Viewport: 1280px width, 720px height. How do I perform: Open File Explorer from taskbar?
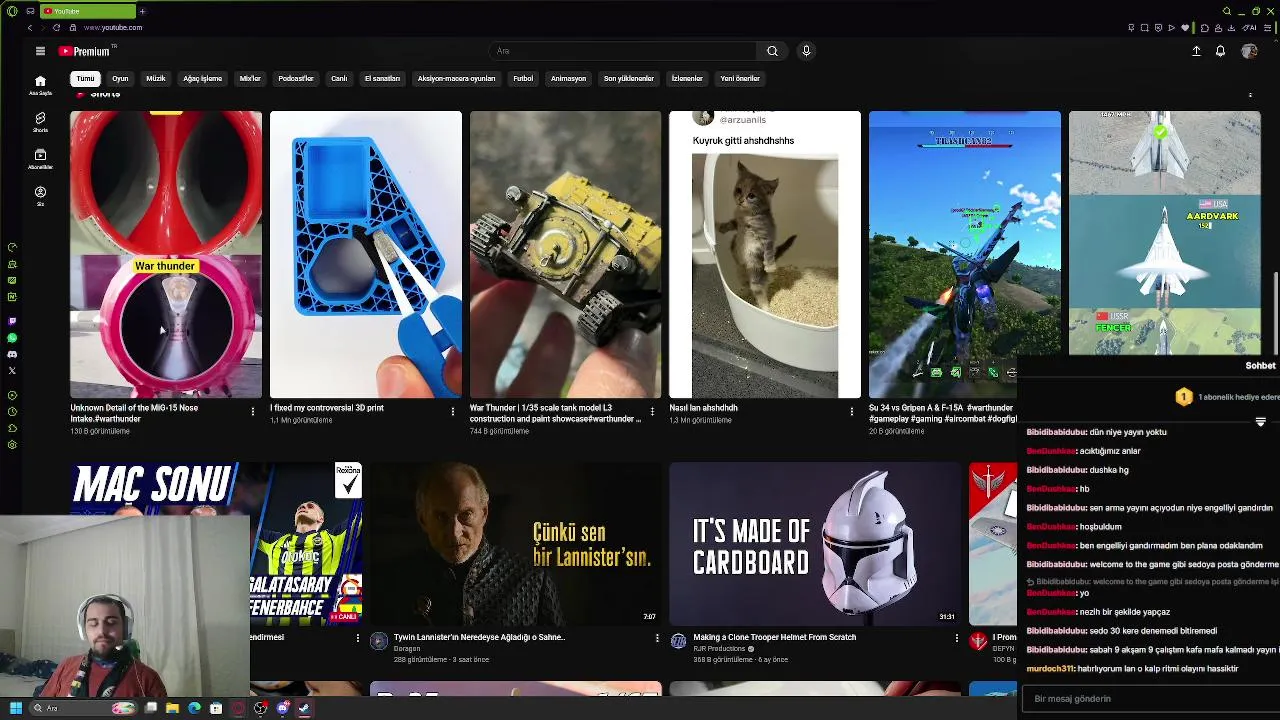coord(172,708)
